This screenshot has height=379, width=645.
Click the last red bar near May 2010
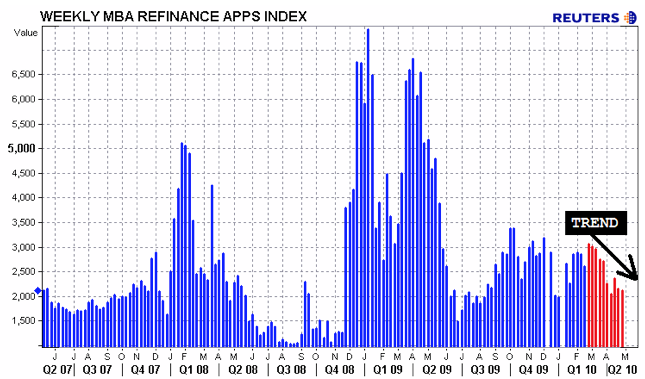coord(622,318)
